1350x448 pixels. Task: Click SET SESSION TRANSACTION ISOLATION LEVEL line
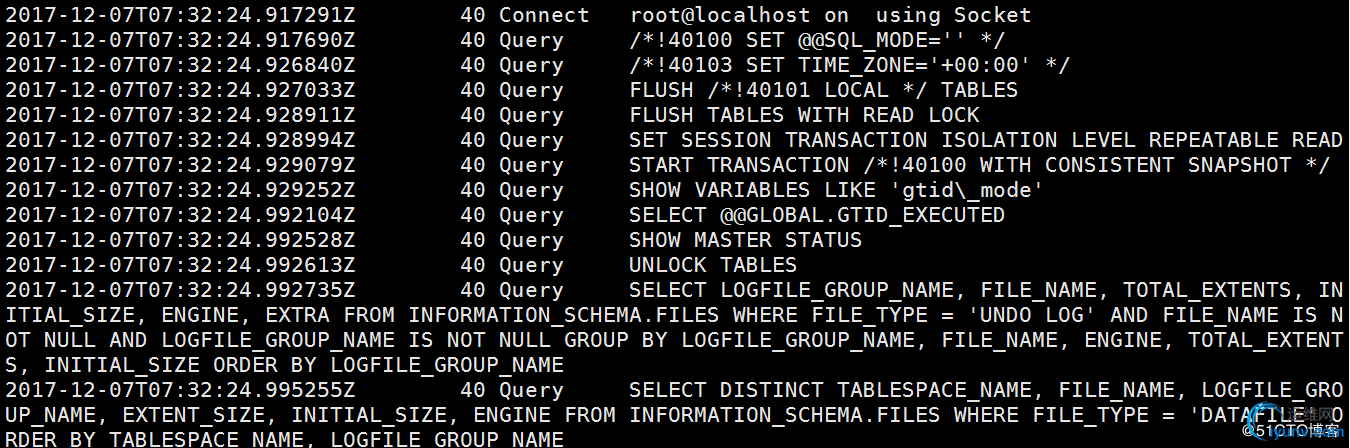(x=986, y=140)
